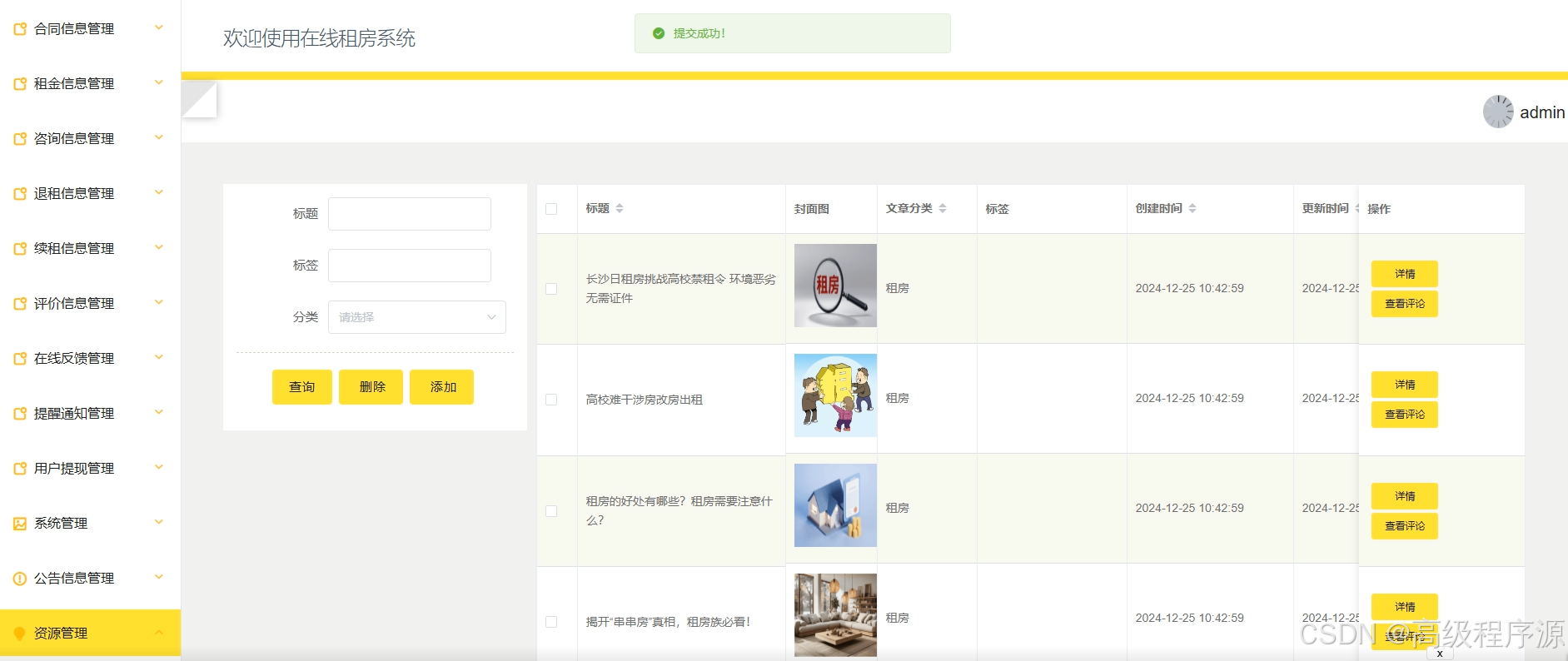Tick the checkbox for 揭开"串串房"真相 row
This screenshot has height=661, width=1568.
551,622
